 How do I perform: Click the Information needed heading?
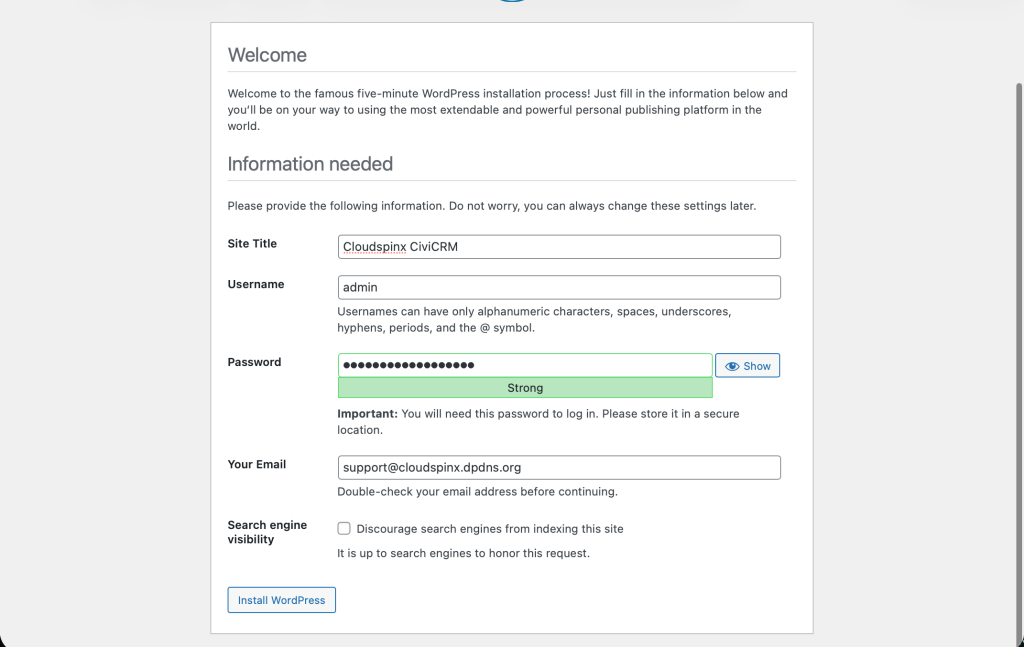click(x=310, y=164)
